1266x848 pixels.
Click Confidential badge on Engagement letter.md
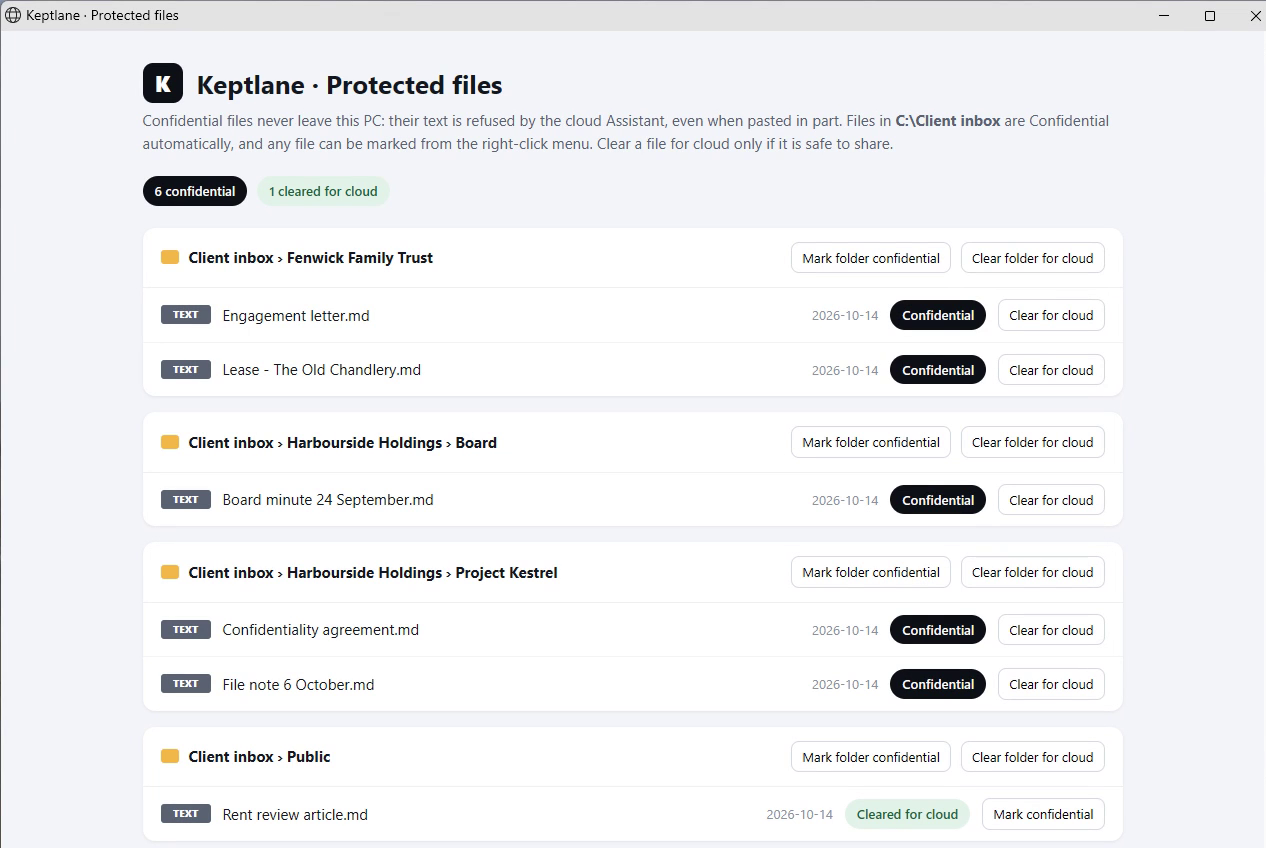tap(938, 315)
